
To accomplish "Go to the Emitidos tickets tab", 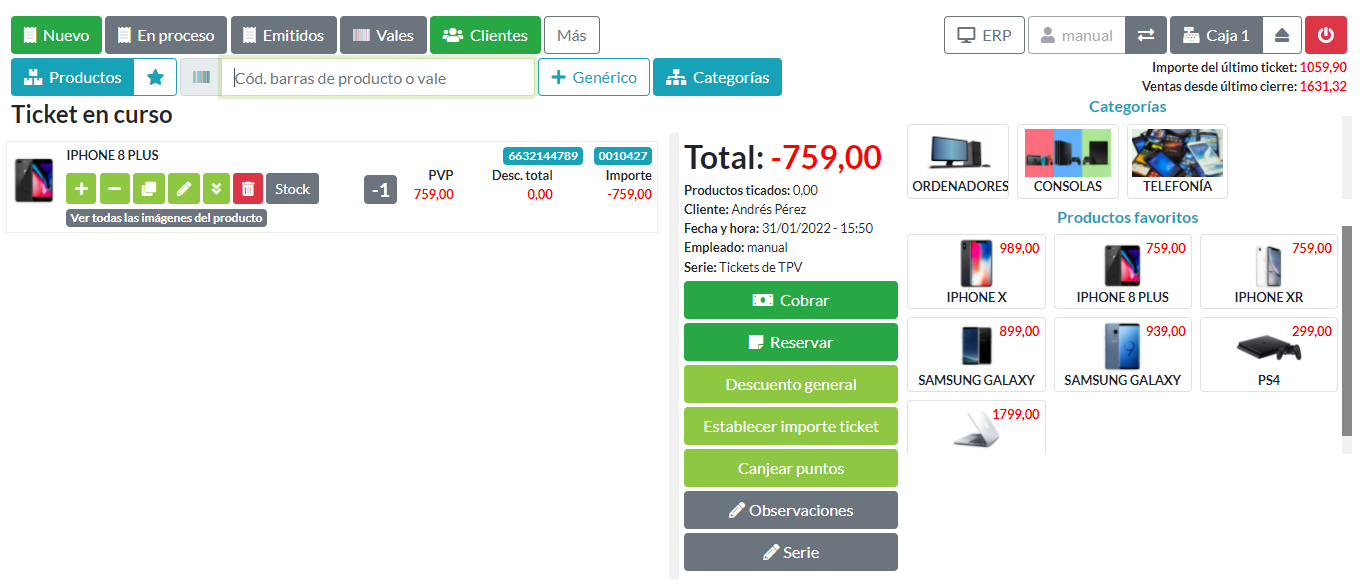I will 283,35.
